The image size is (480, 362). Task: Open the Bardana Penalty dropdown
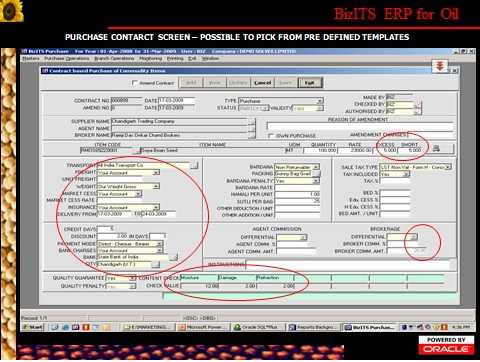point(315,181)
